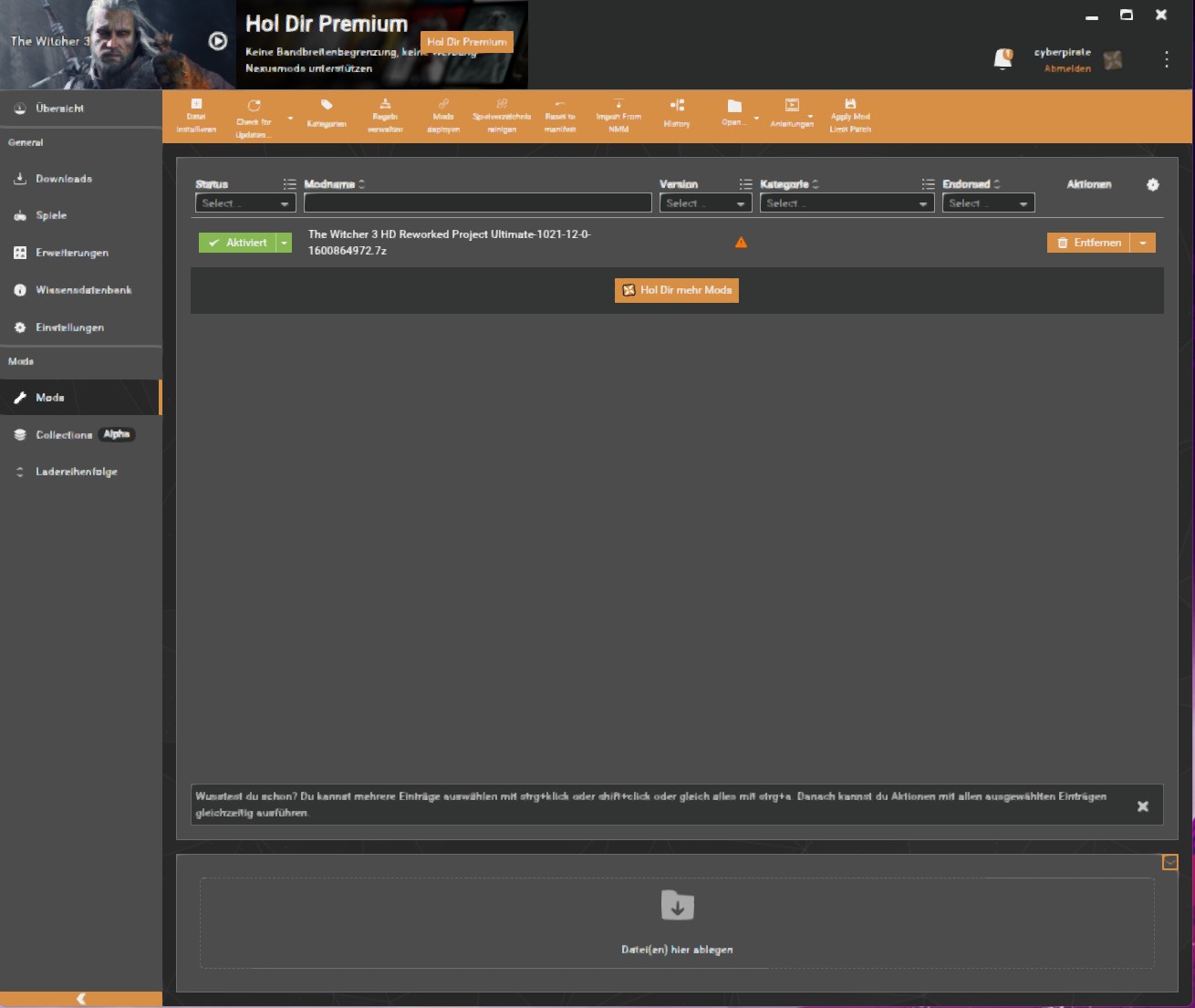The height and width of the screenshot is (1008, 1195).
Task: Switch to the Collections section
Action: [64, 435]
